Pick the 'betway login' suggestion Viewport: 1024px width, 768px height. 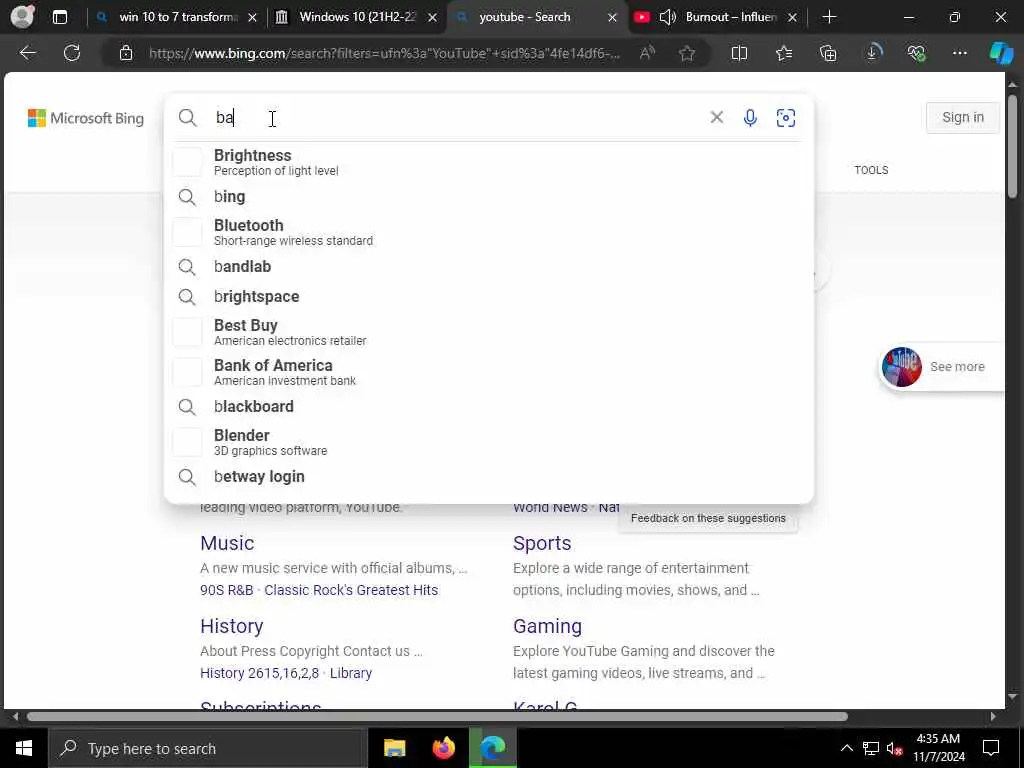coord(488,477)
